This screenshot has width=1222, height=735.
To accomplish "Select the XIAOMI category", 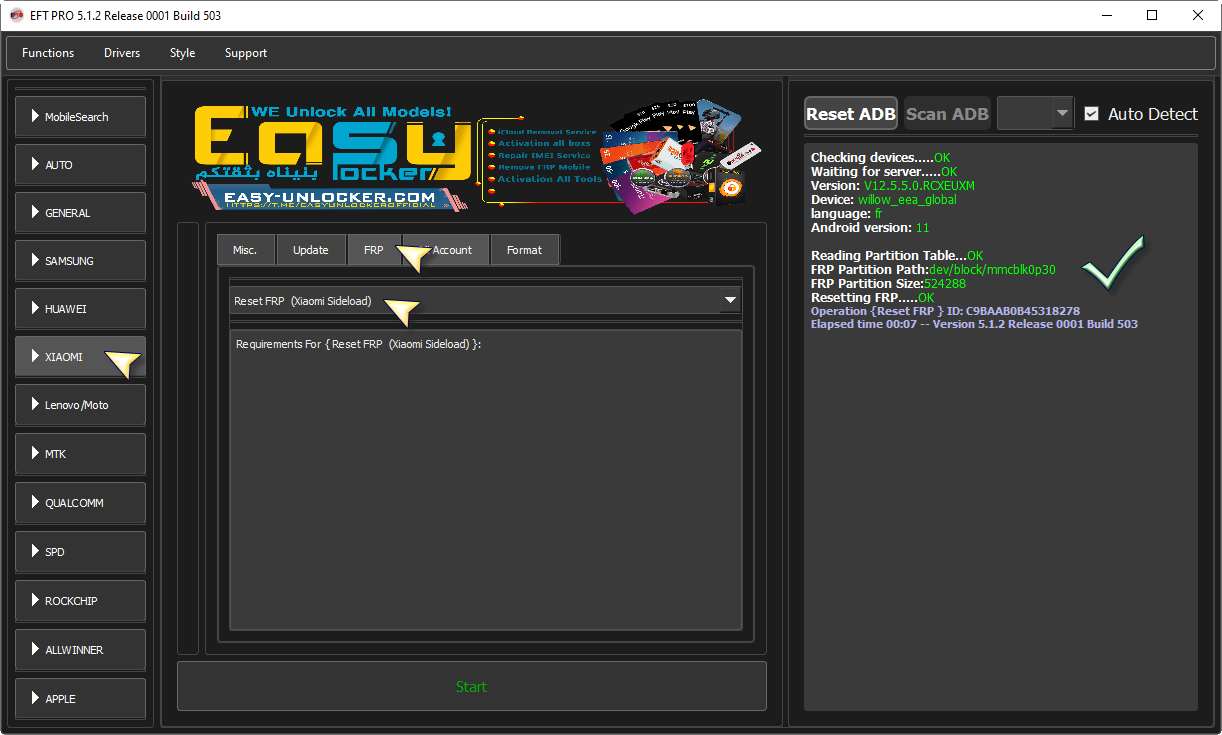I will coord(81,357).
